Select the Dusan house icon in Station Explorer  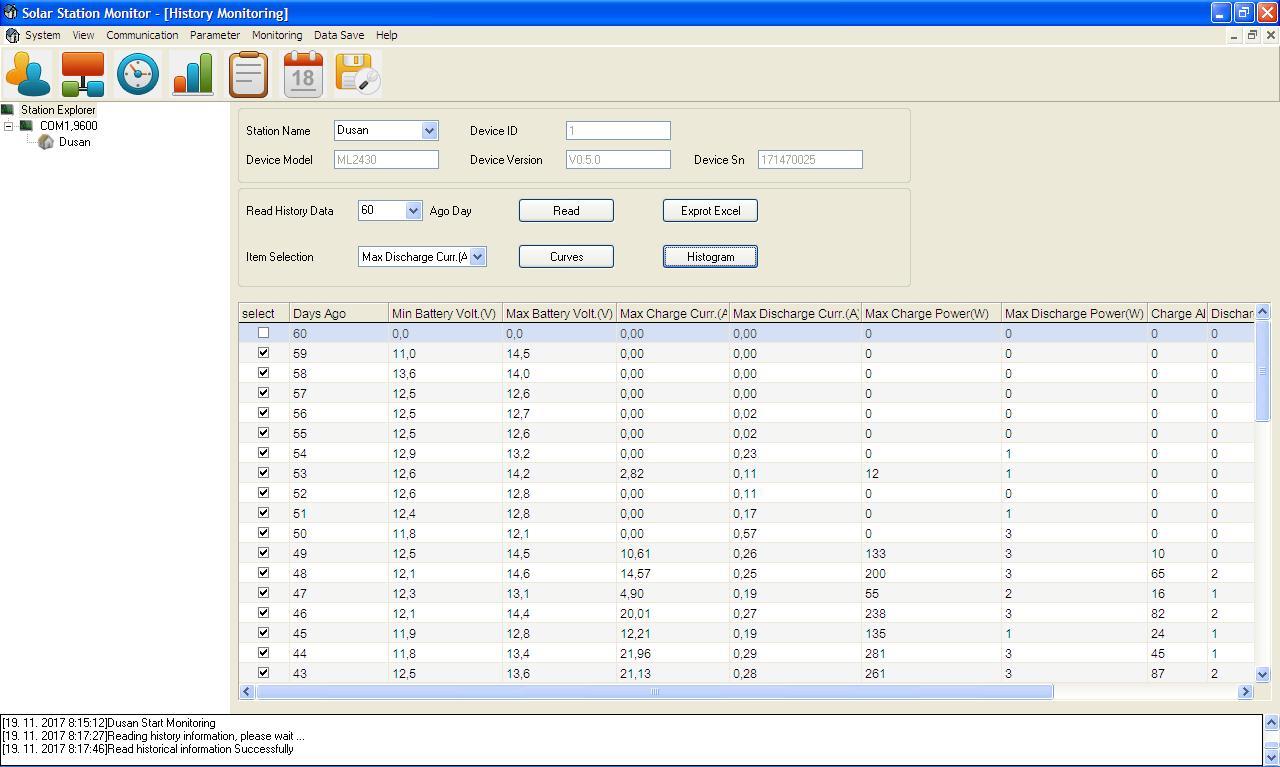46,142
